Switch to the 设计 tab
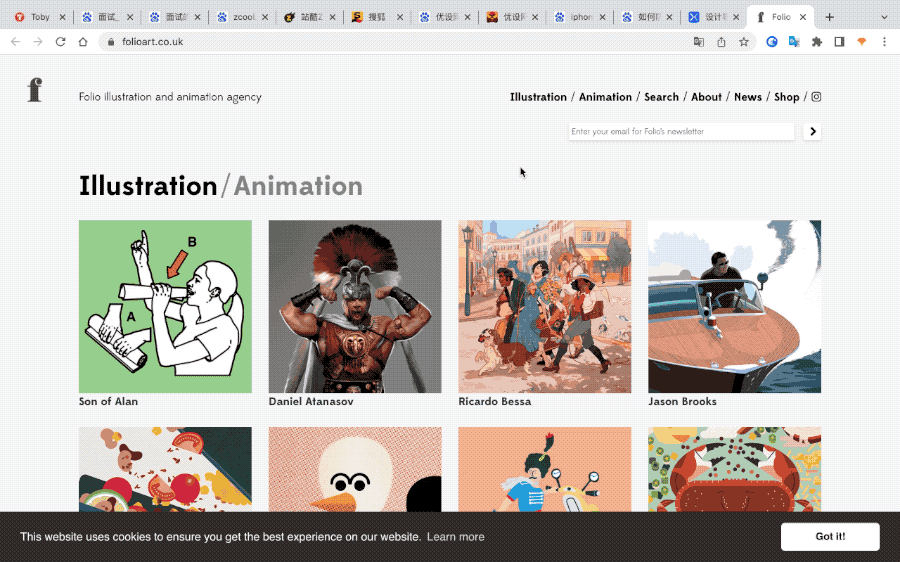Image resolution: width=900 pixels, height=562 pixels. coord(712,17)
